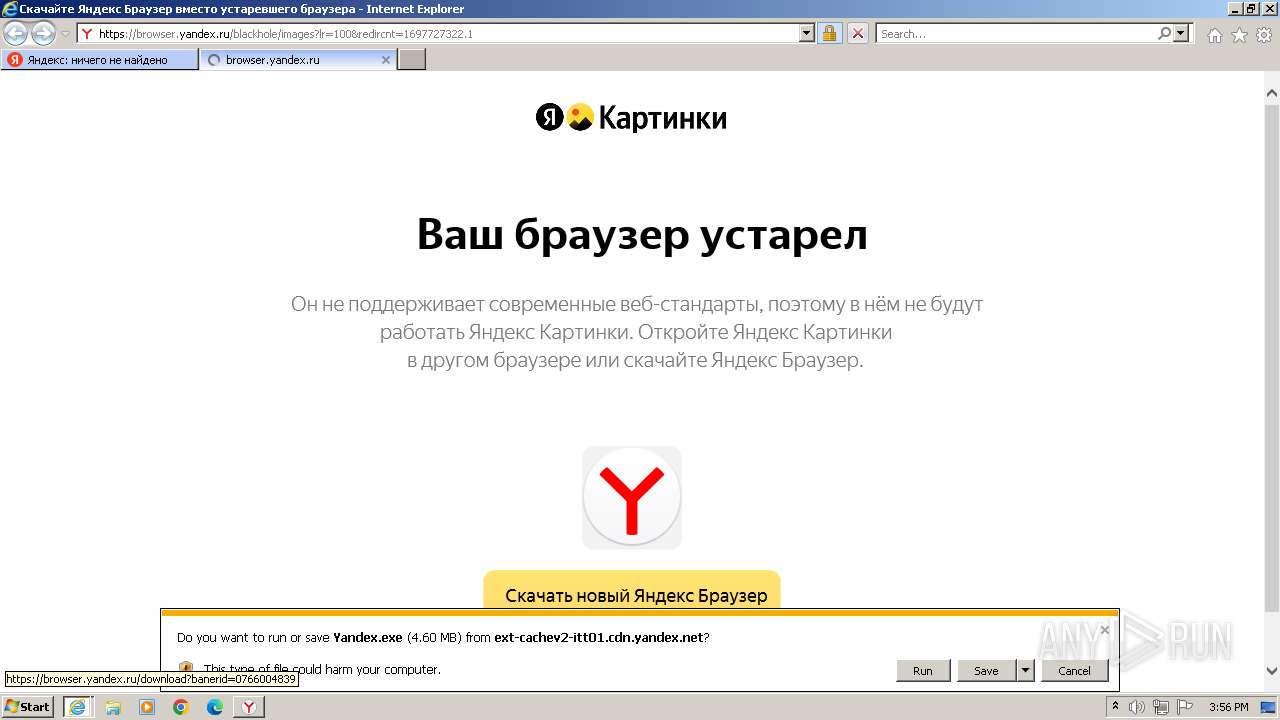Restore down the Internet Explorer window

(x=1250, y=8)
